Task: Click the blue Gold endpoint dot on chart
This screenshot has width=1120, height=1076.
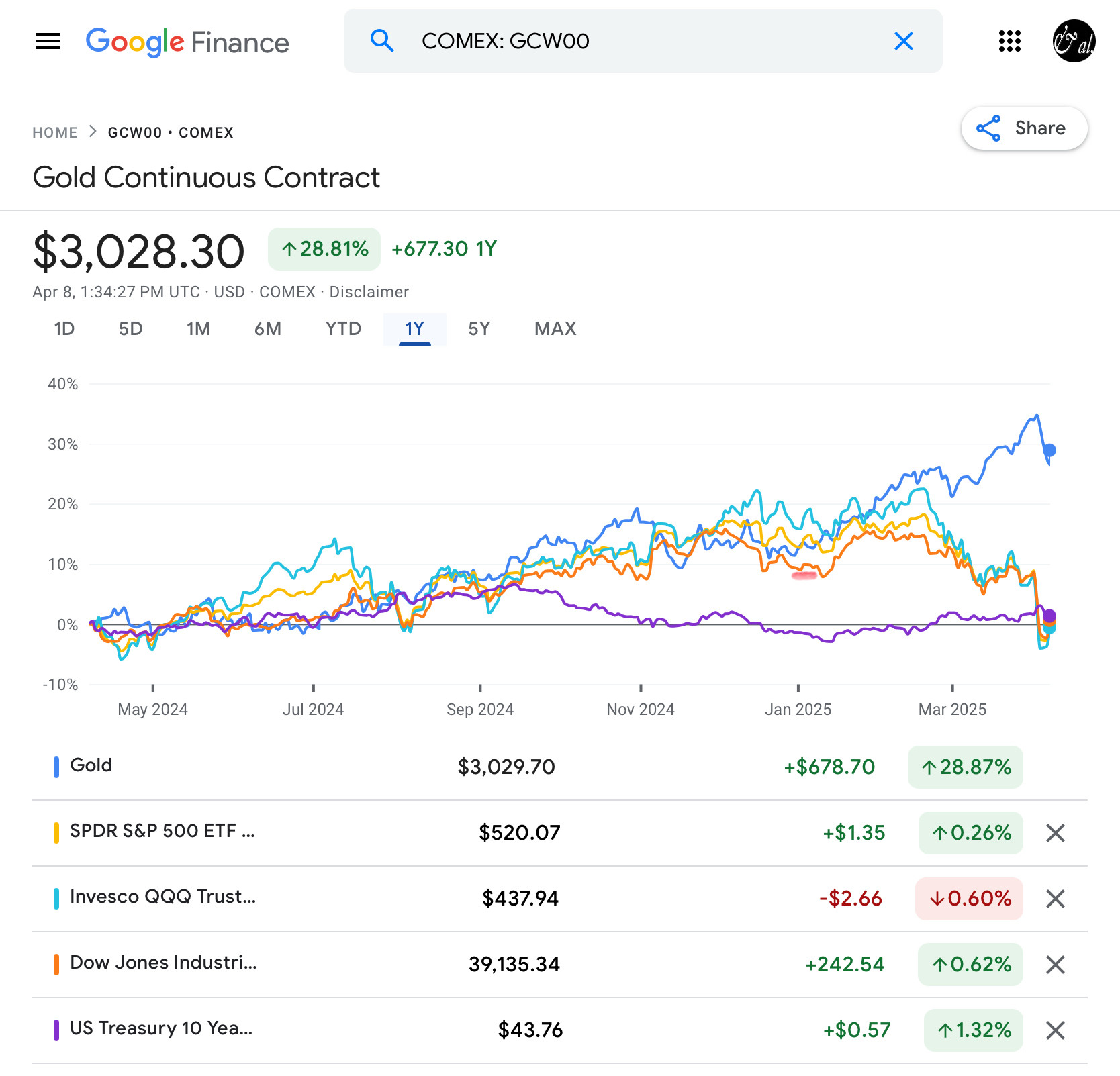Action: pyautogui.click(x=1050, y=450)
